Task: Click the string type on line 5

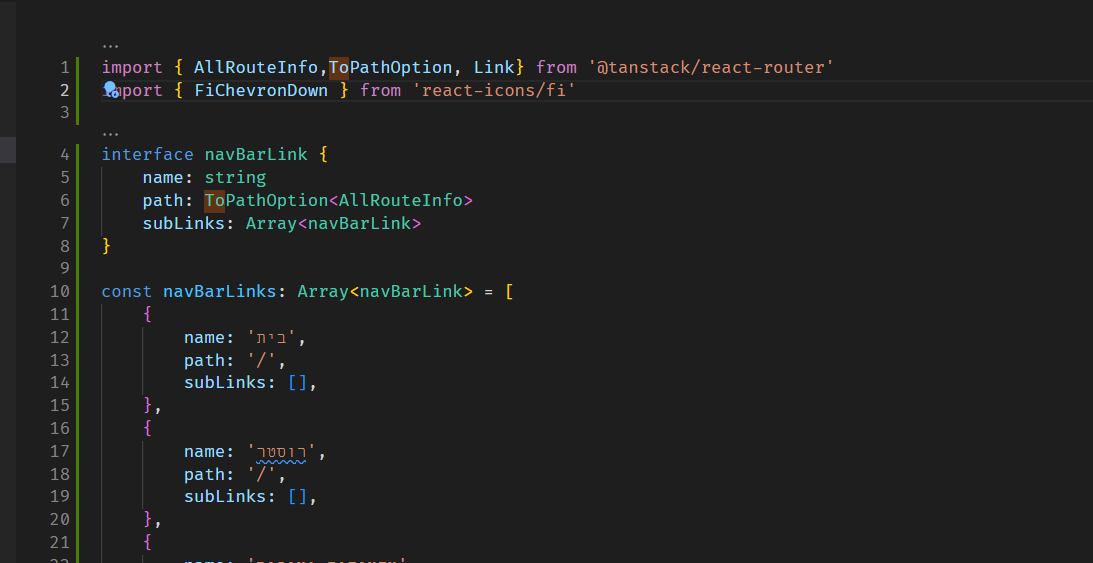Action: point(235,178)
